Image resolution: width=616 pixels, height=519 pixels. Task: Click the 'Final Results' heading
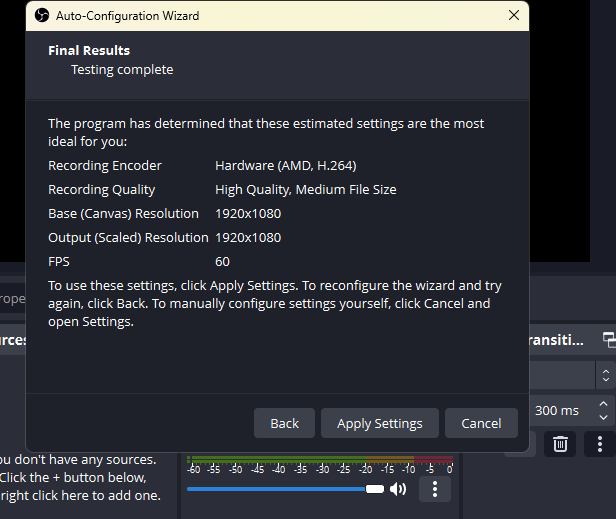89,51
